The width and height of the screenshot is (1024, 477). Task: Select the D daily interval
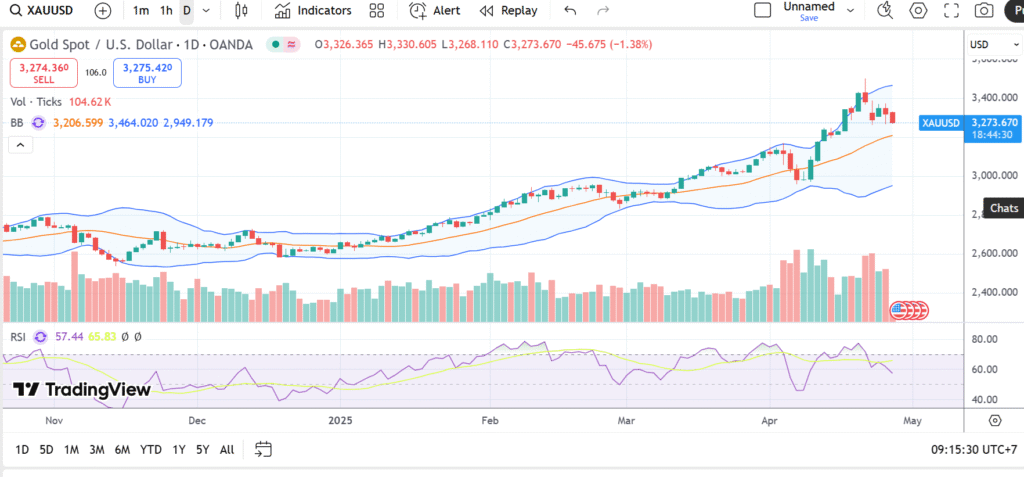pos(186,11)
